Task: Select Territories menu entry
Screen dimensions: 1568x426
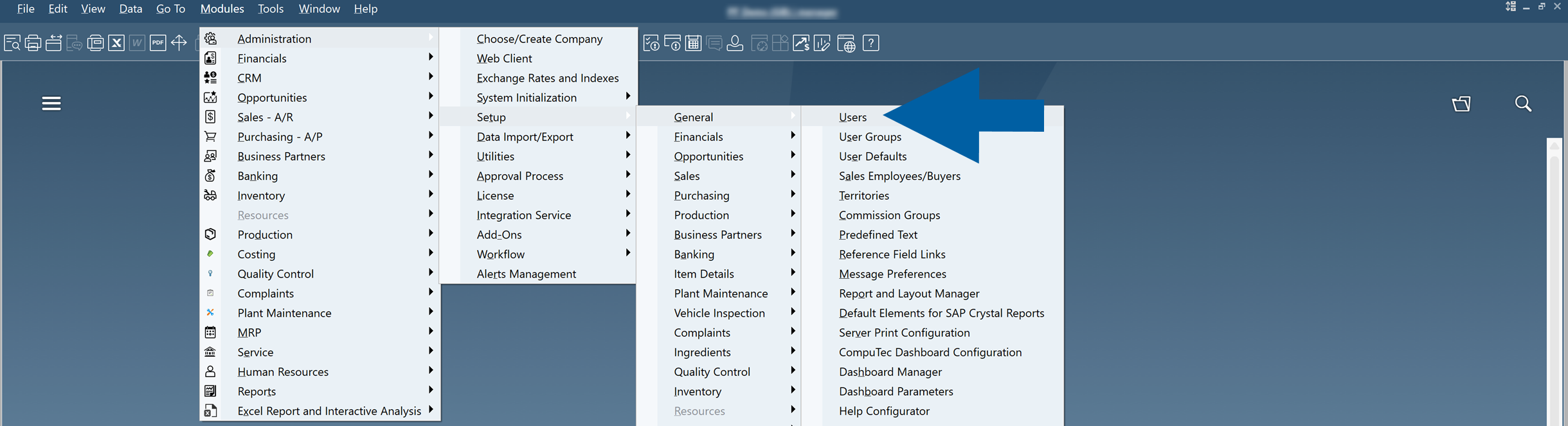Action: click(x=864, y=195)
